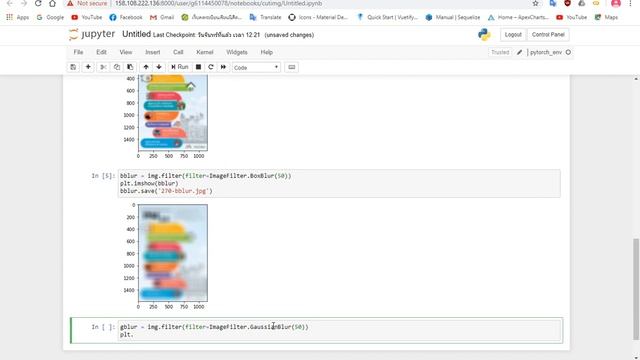Open the Facebook bookmark
Viewport: 640px width, 360px height.
point(126,17)
